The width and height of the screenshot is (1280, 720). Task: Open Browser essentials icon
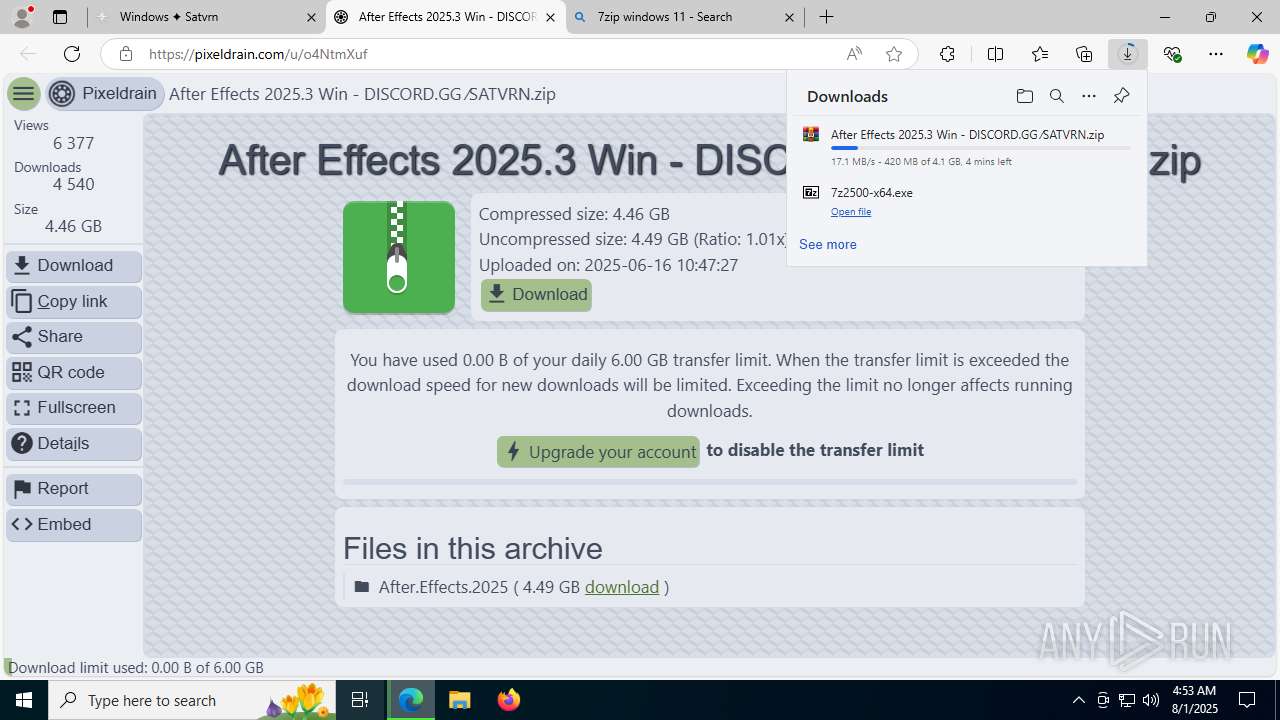1172,54
